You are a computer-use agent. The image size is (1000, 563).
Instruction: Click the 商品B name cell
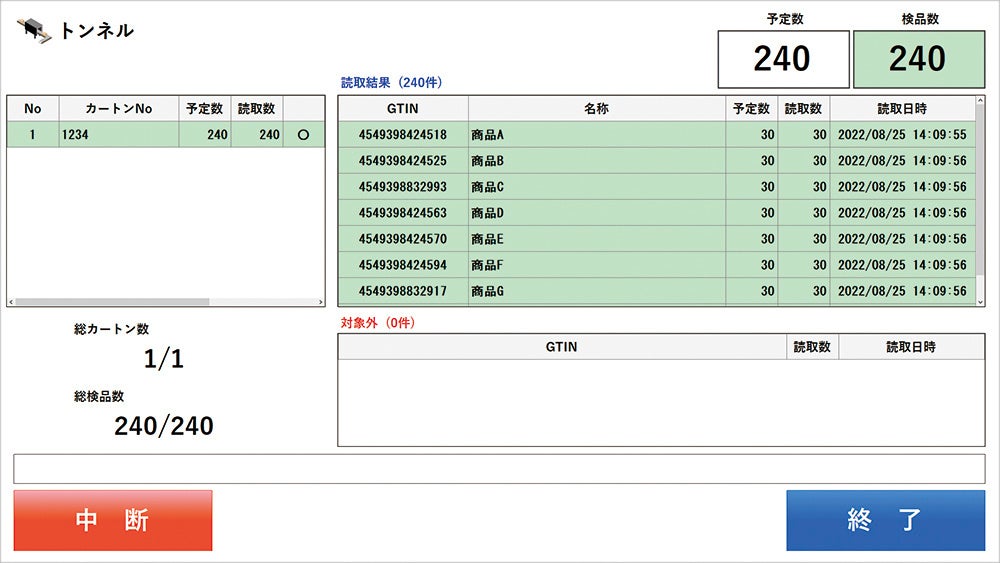coord(597,161)
